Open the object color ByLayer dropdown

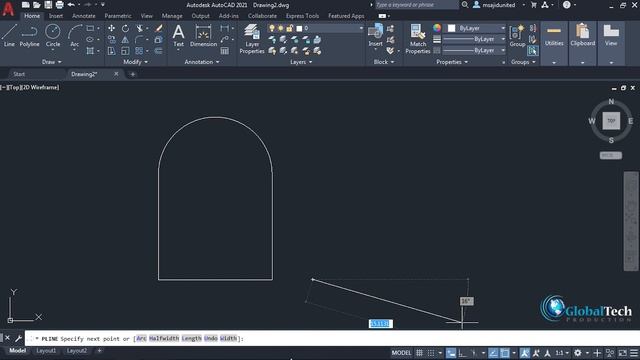click(476, 28)
